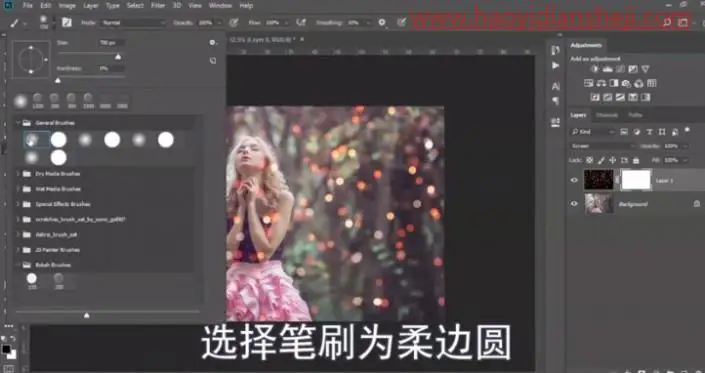Add a Vibrance adjustment
Screen dimensions: 705x373
click(x=646, y=69)
